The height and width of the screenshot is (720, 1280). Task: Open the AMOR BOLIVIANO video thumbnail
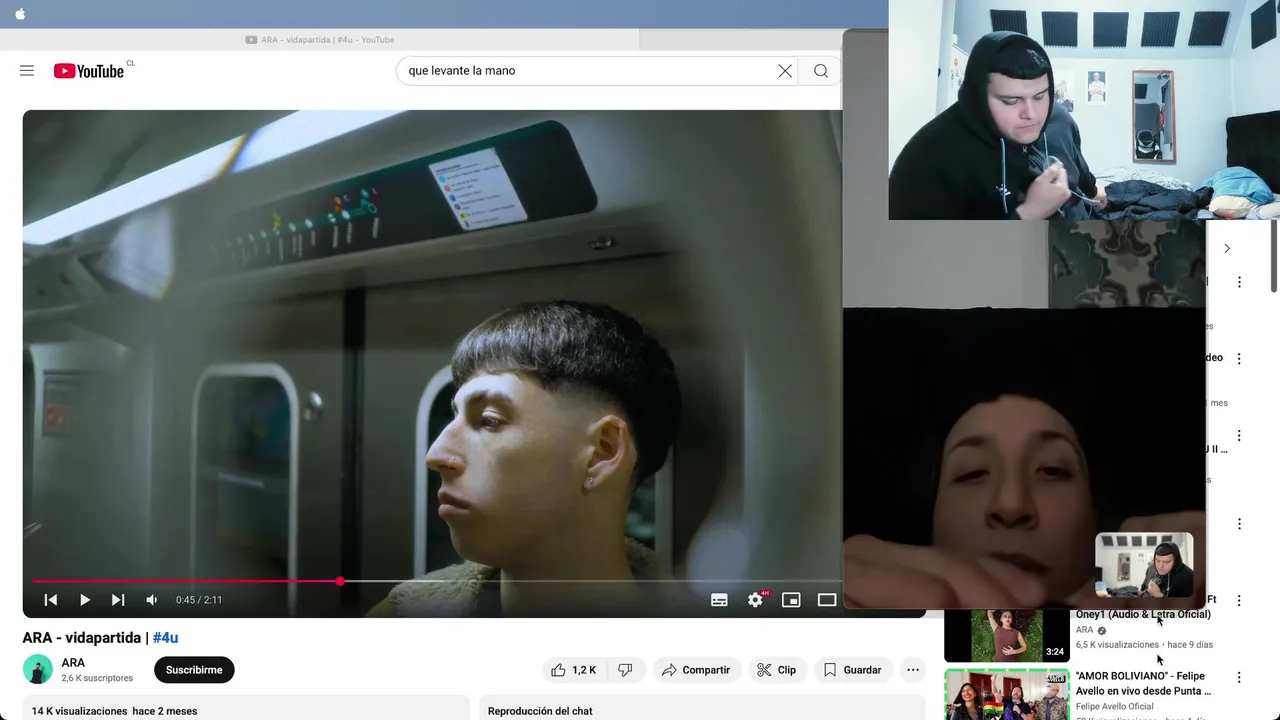(1007, 694)
